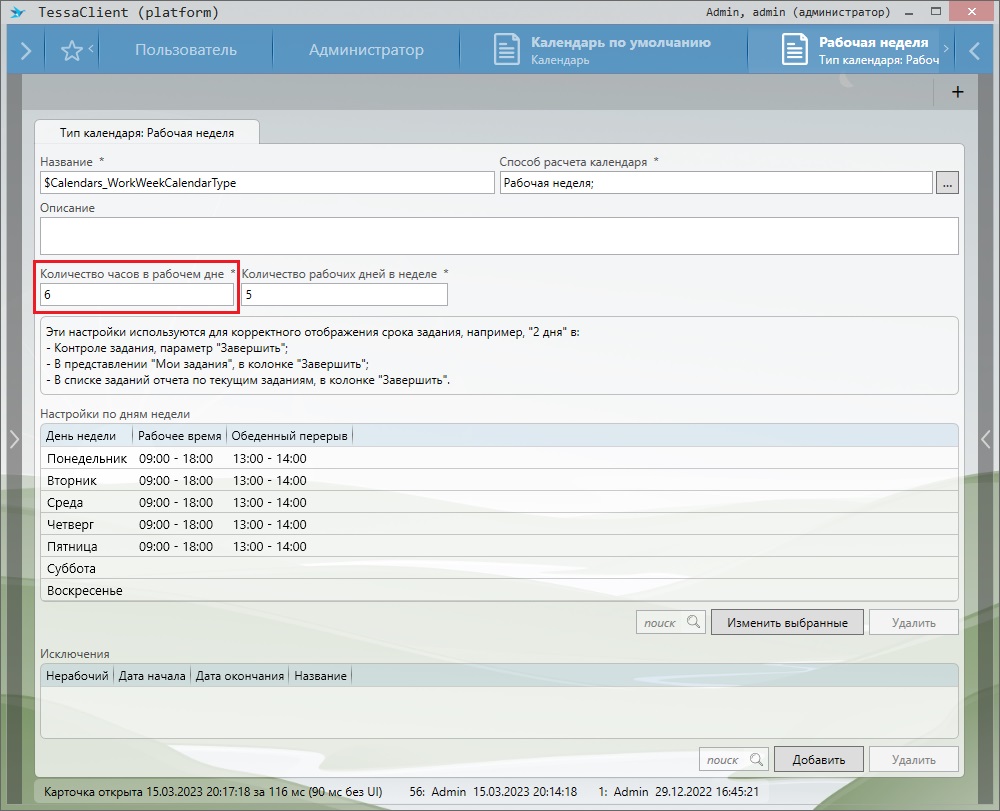This screenshot has height=811, width=1000.
Task: Click the search magnifier in weekday settings
Action: [693, 623]
